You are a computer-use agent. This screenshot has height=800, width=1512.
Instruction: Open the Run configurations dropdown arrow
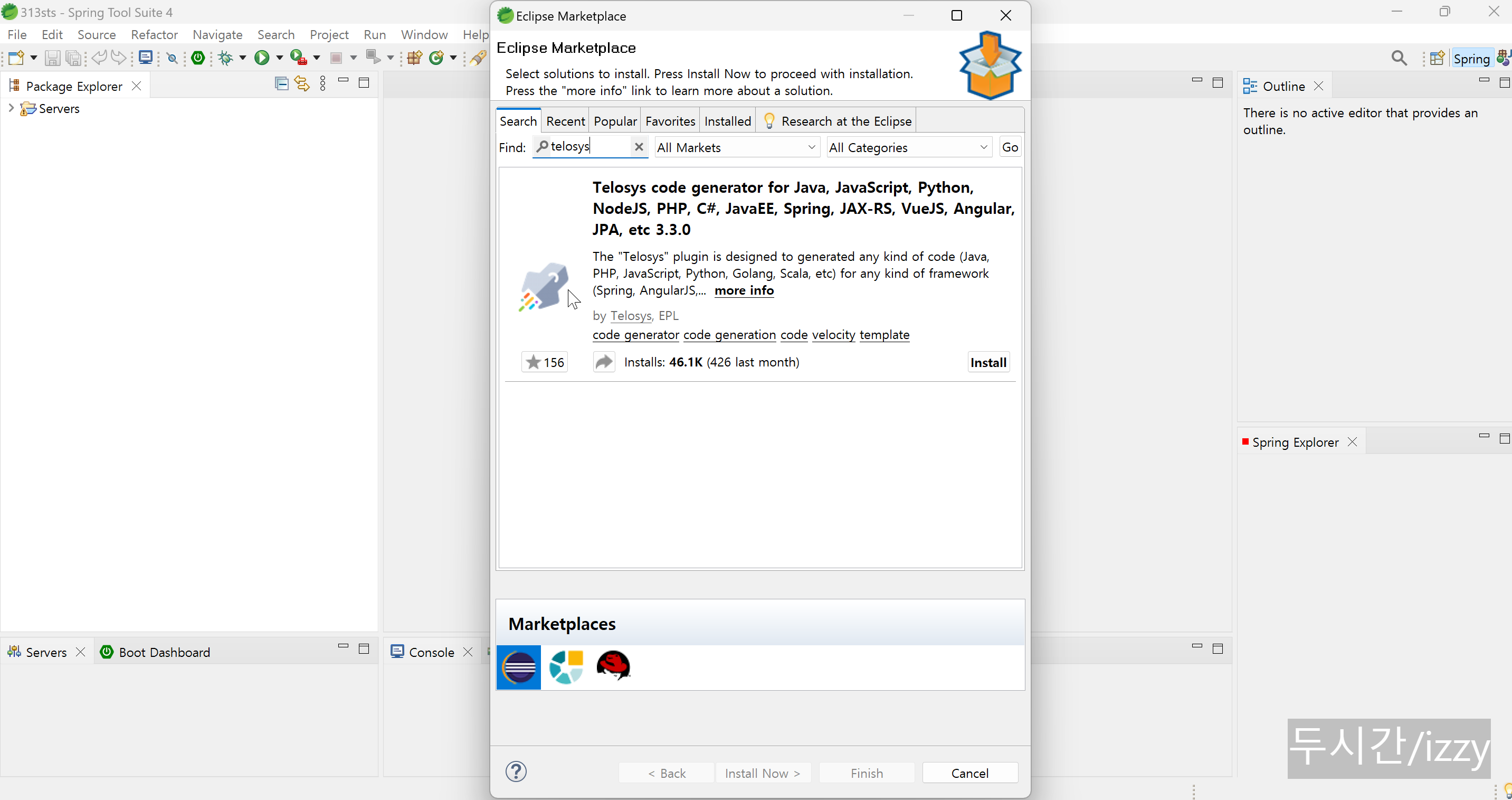tap(279, 58)
